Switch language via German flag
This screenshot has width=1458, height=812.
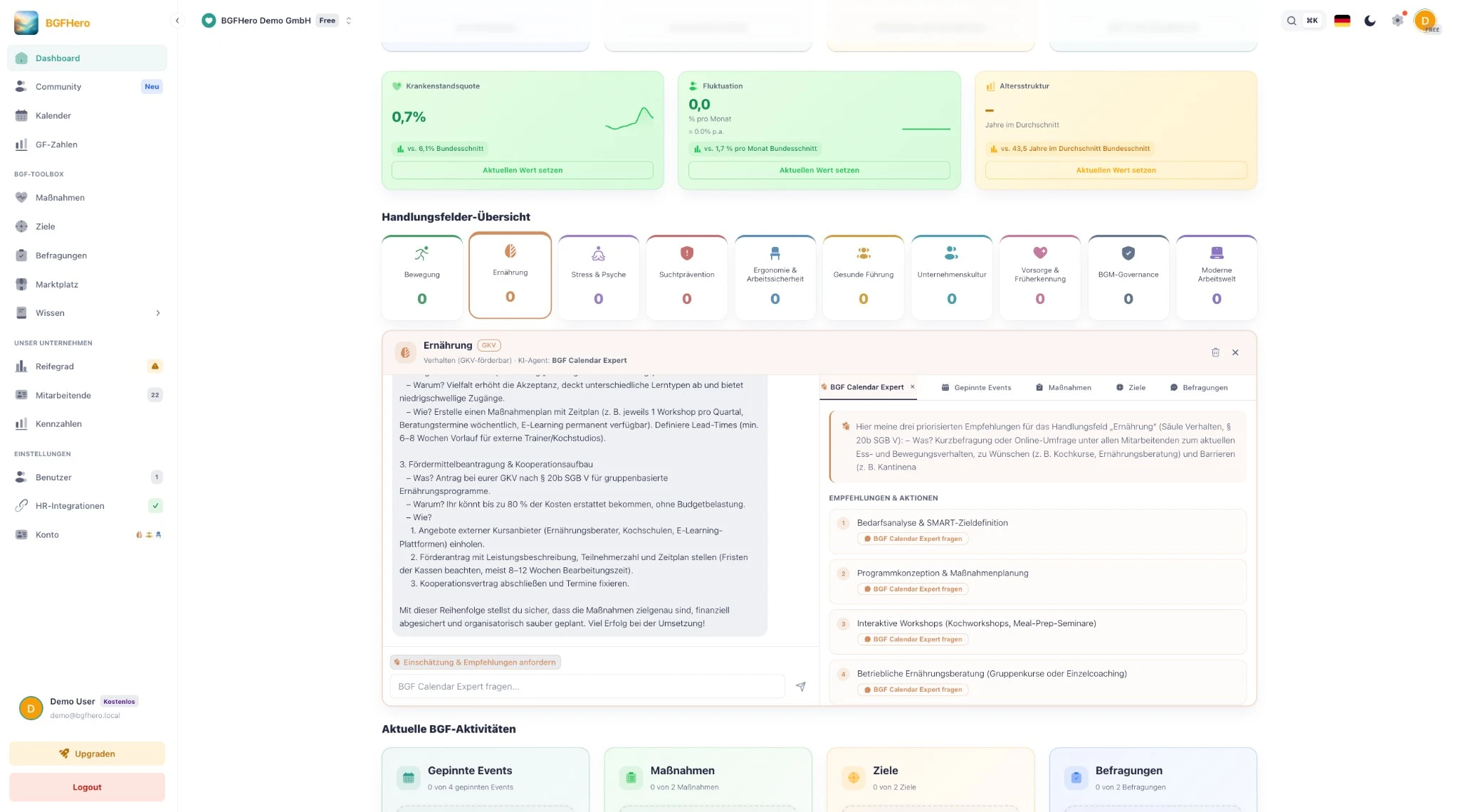pos(1342,21)
